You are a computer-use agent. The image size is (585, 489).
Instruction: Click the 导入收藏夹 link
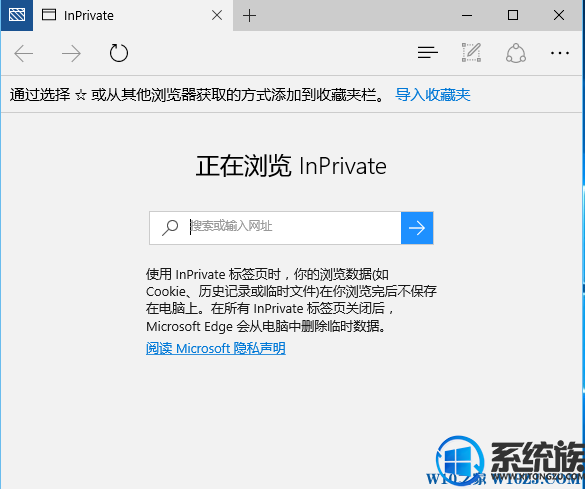coord(432,95)
